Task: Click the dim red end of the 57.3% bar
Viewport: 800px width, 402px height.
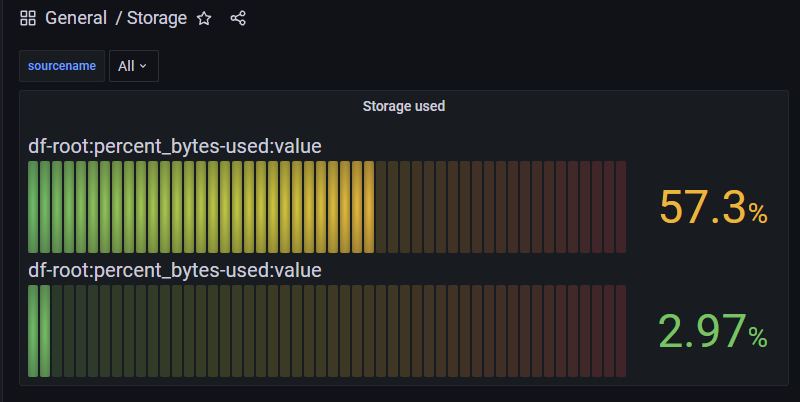Action: pyautogui.click(x=620, y=207)
